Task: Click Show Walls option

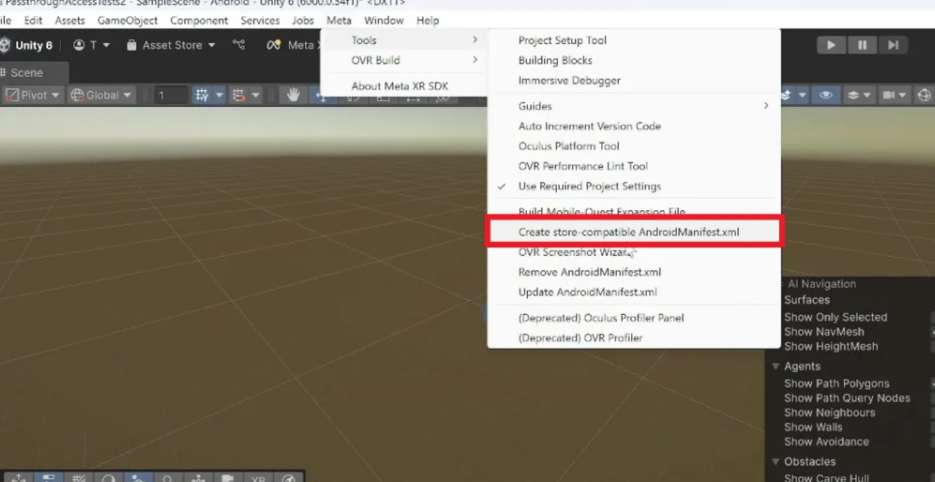Action: pyautogui.click(x=813, y=427)
